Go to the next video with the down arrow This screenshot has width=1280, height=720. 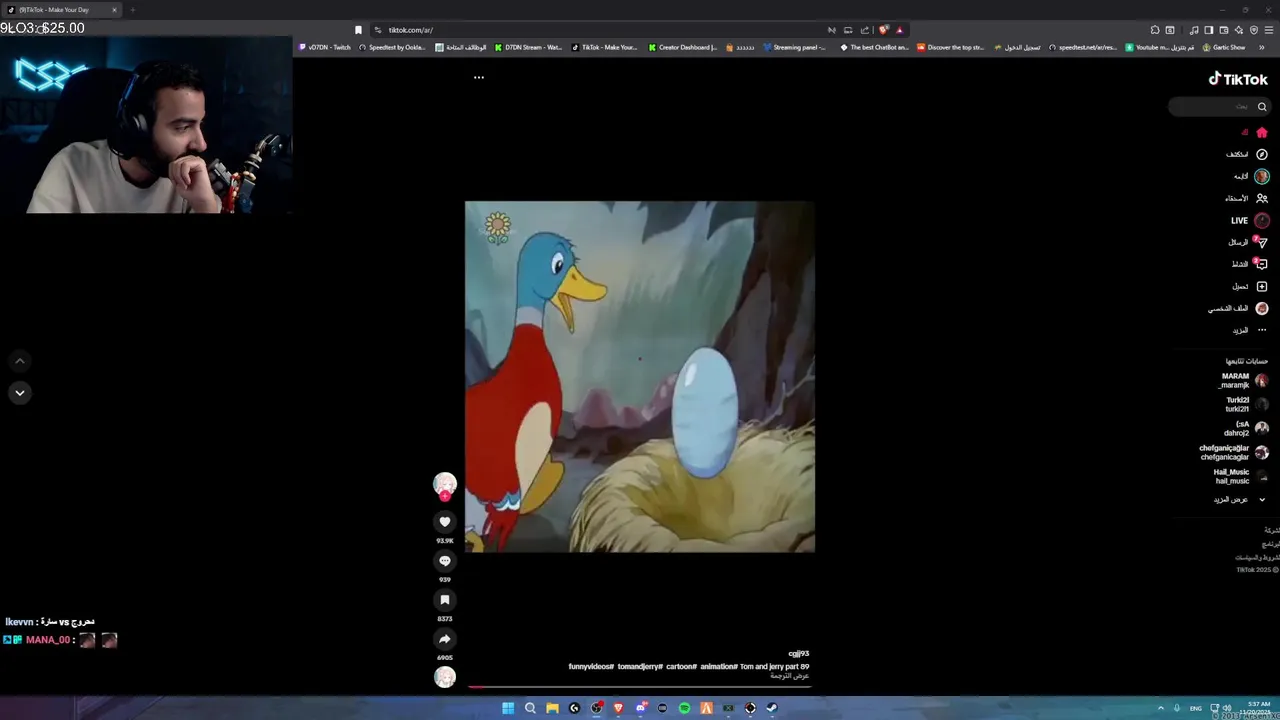(x=19, y=393)
